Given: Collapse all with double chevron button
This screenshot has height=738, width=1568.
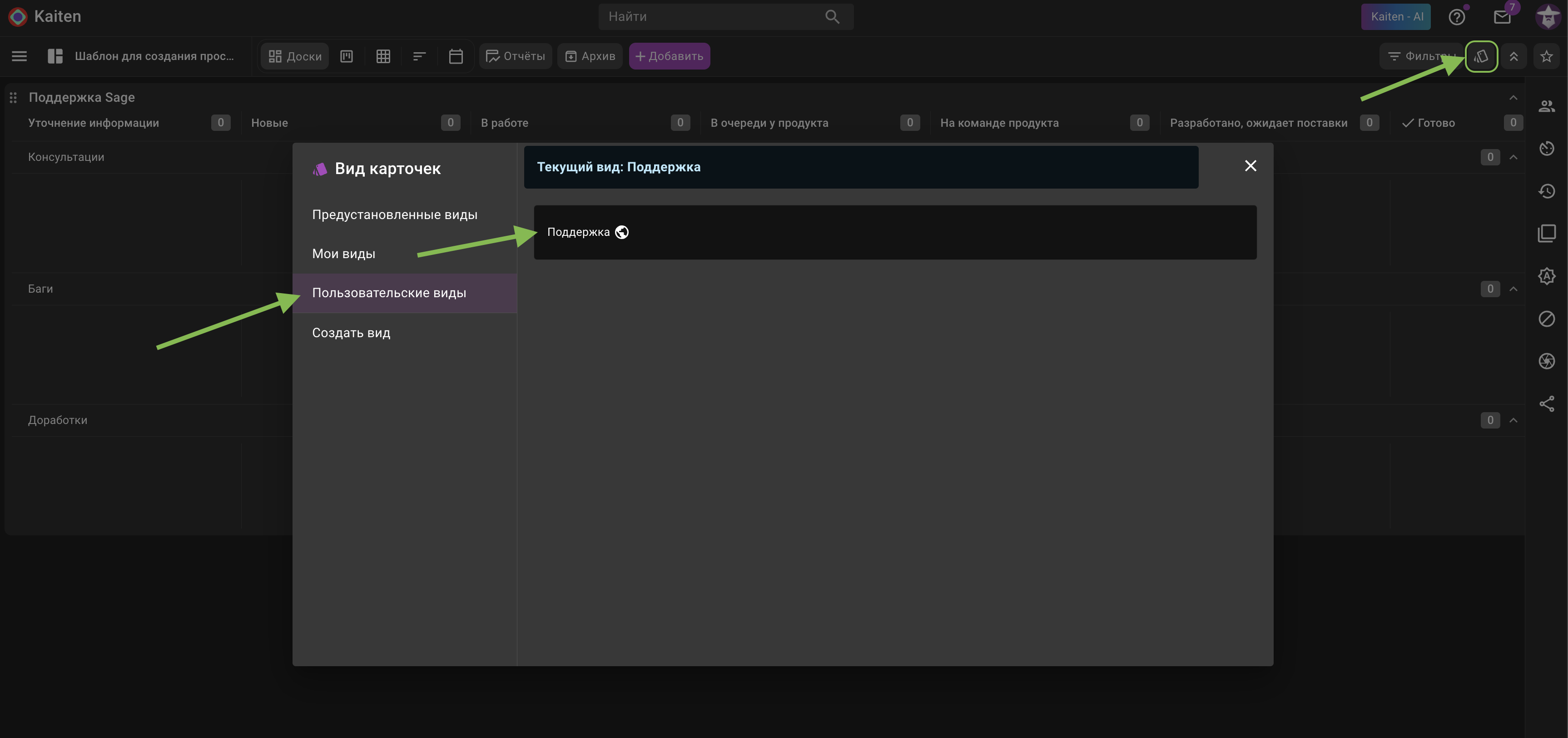Looking at the screenshot, I should (x=1513, y=56).
